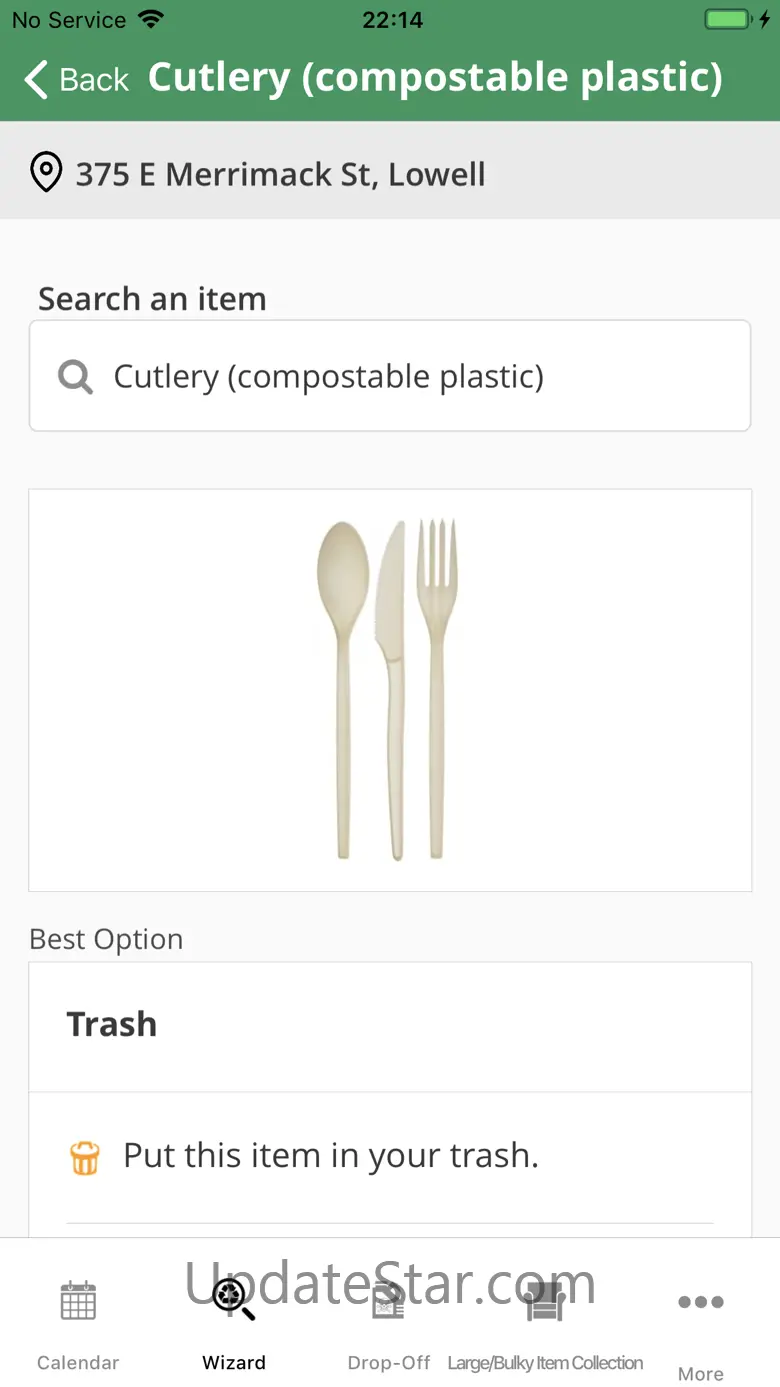Focus the Cutlery search input field
780x1387 pixels.
tap(390, 376)
